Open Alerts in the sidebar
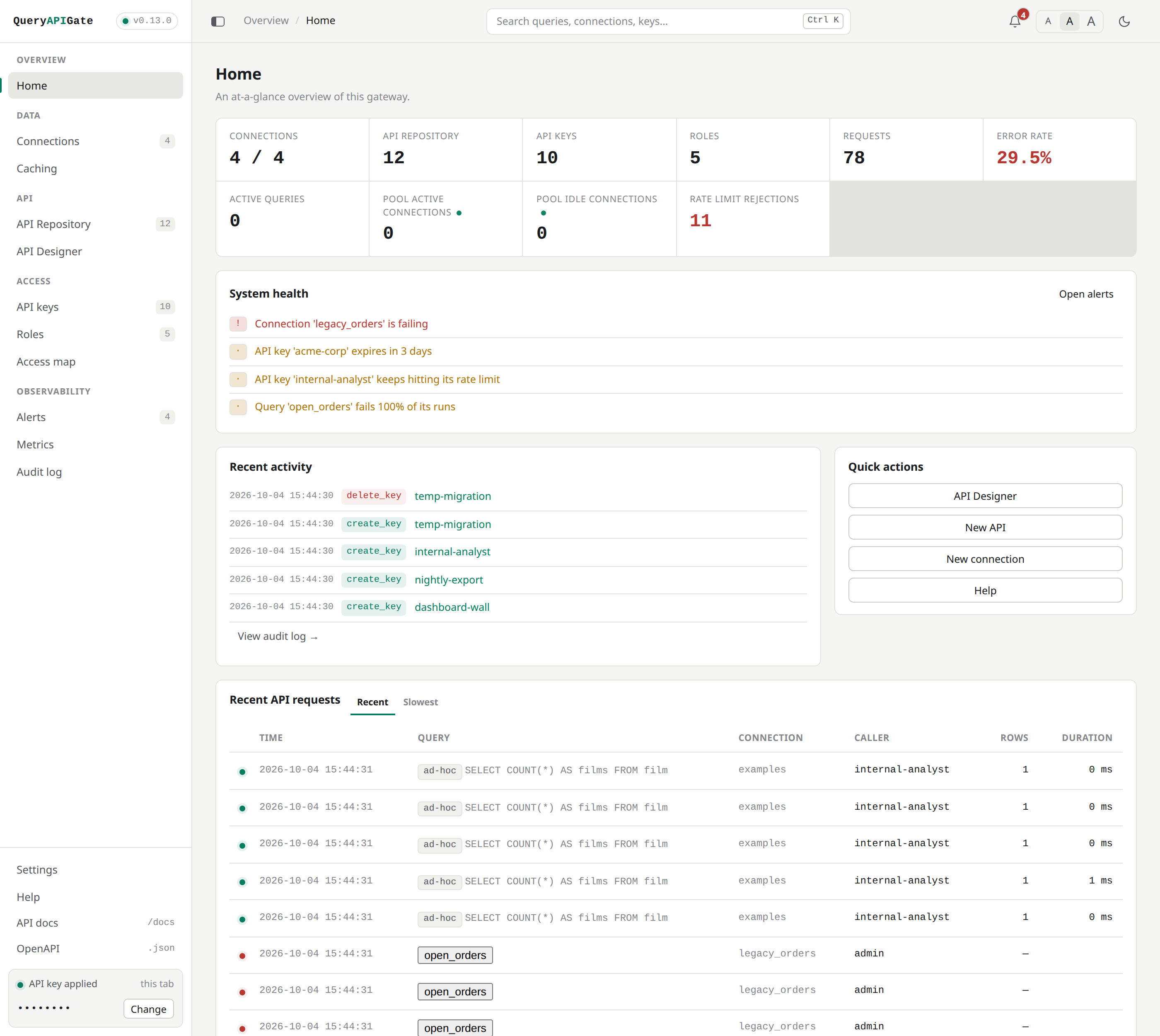The height and width of the screenshot is (1036, 1160). point(96,416)
